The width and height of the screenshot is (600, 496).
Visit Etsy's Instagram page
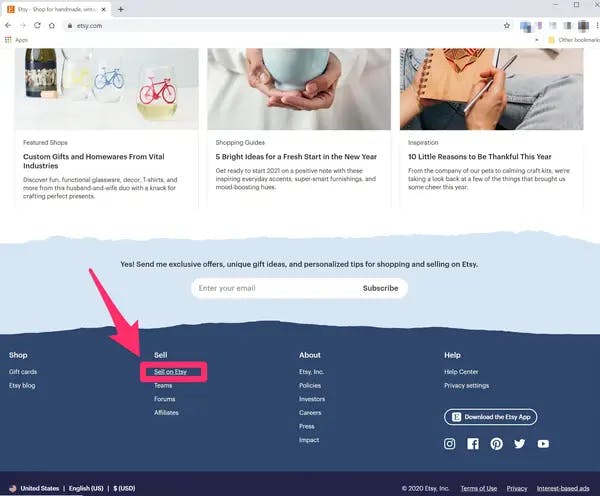tap(449, 444)
